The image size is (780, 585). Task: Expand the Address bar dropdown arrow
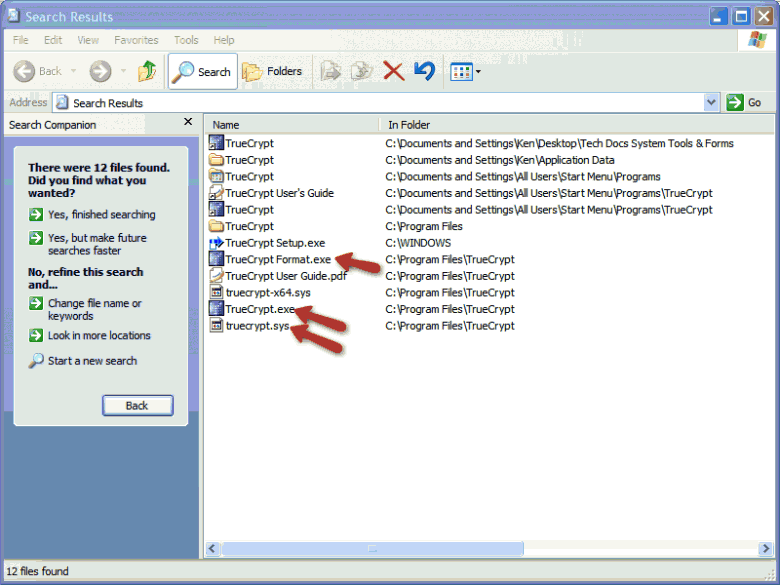coord(711,103)
